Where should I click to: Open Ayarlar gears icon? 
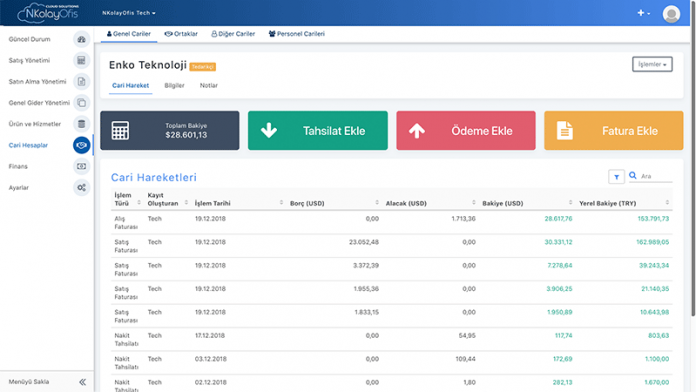click(81, 188)
